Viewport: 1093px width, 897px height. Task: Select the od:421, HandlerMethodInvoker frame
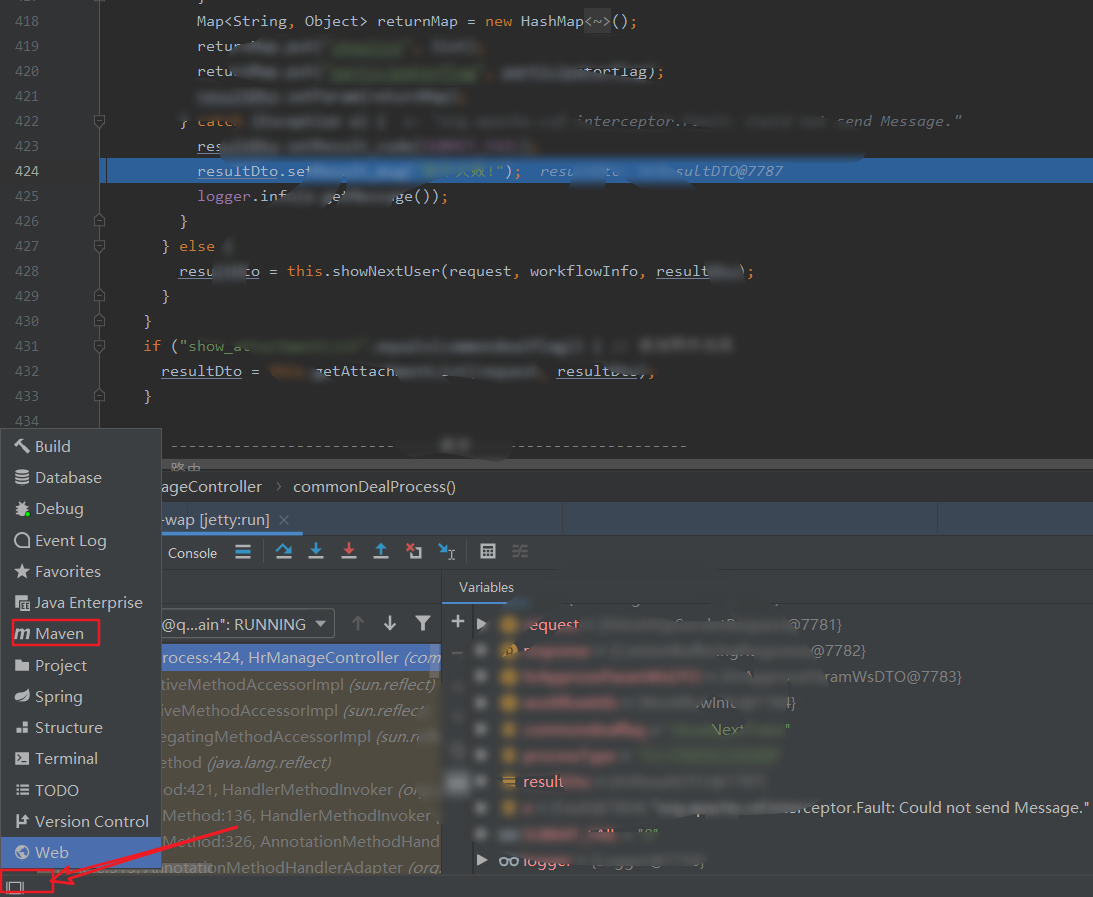301,789
